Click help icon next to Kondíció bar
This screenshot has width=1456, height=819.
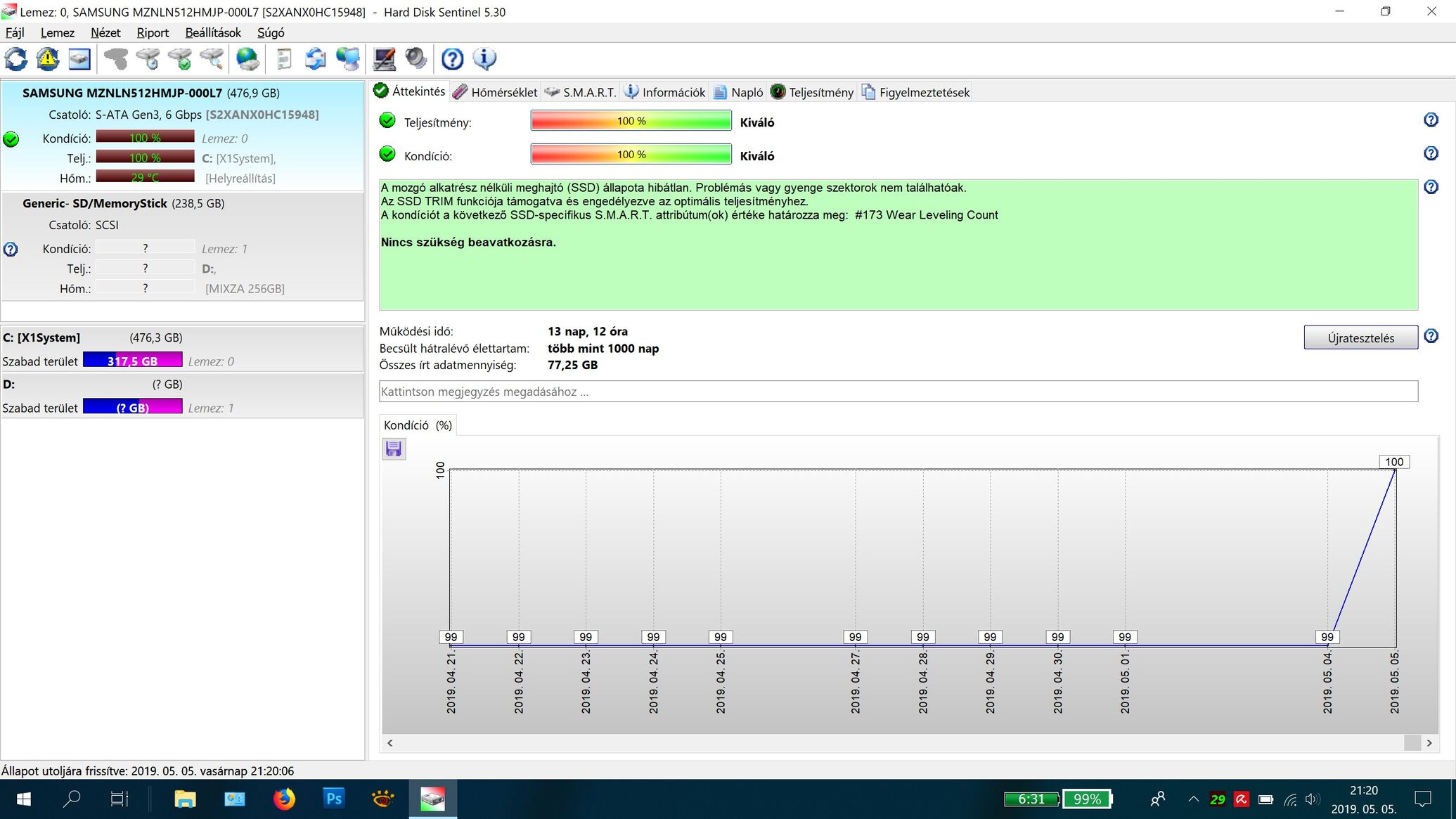pyautogui.click(x=1431, y=153)
